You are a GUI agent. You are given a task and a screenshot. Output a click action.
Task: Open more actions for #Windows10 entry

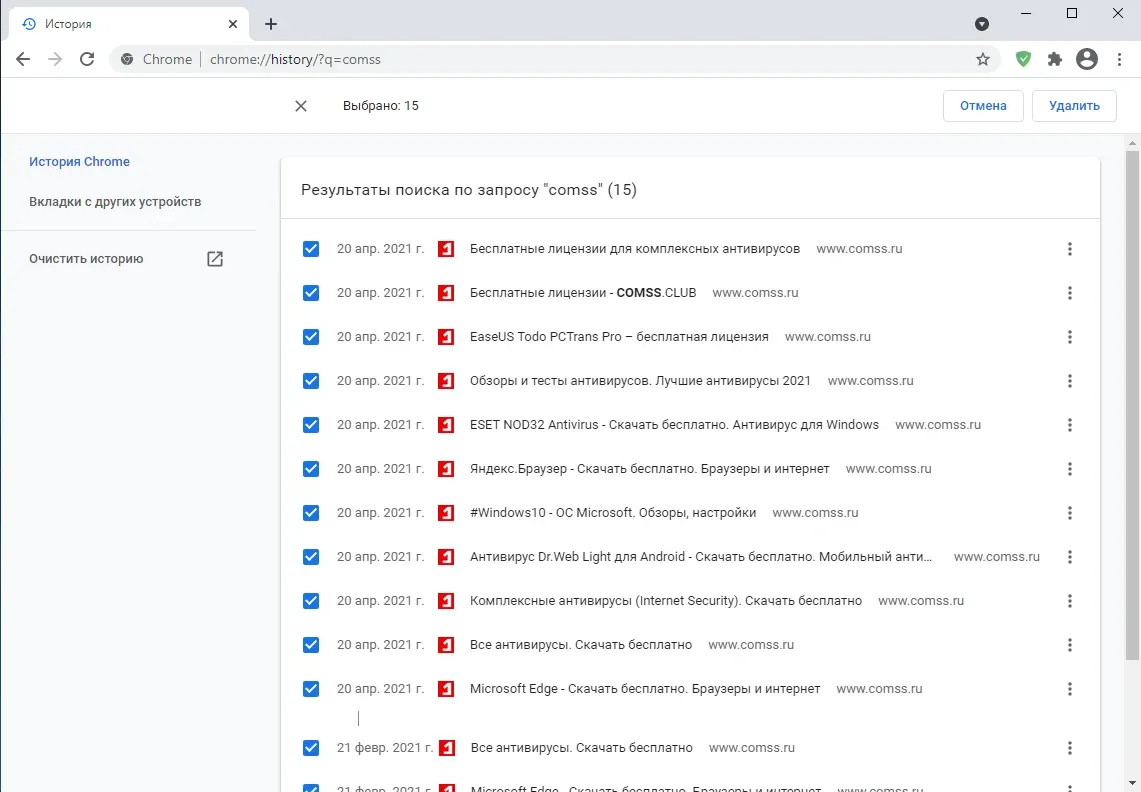click(x=1069, y=513)
